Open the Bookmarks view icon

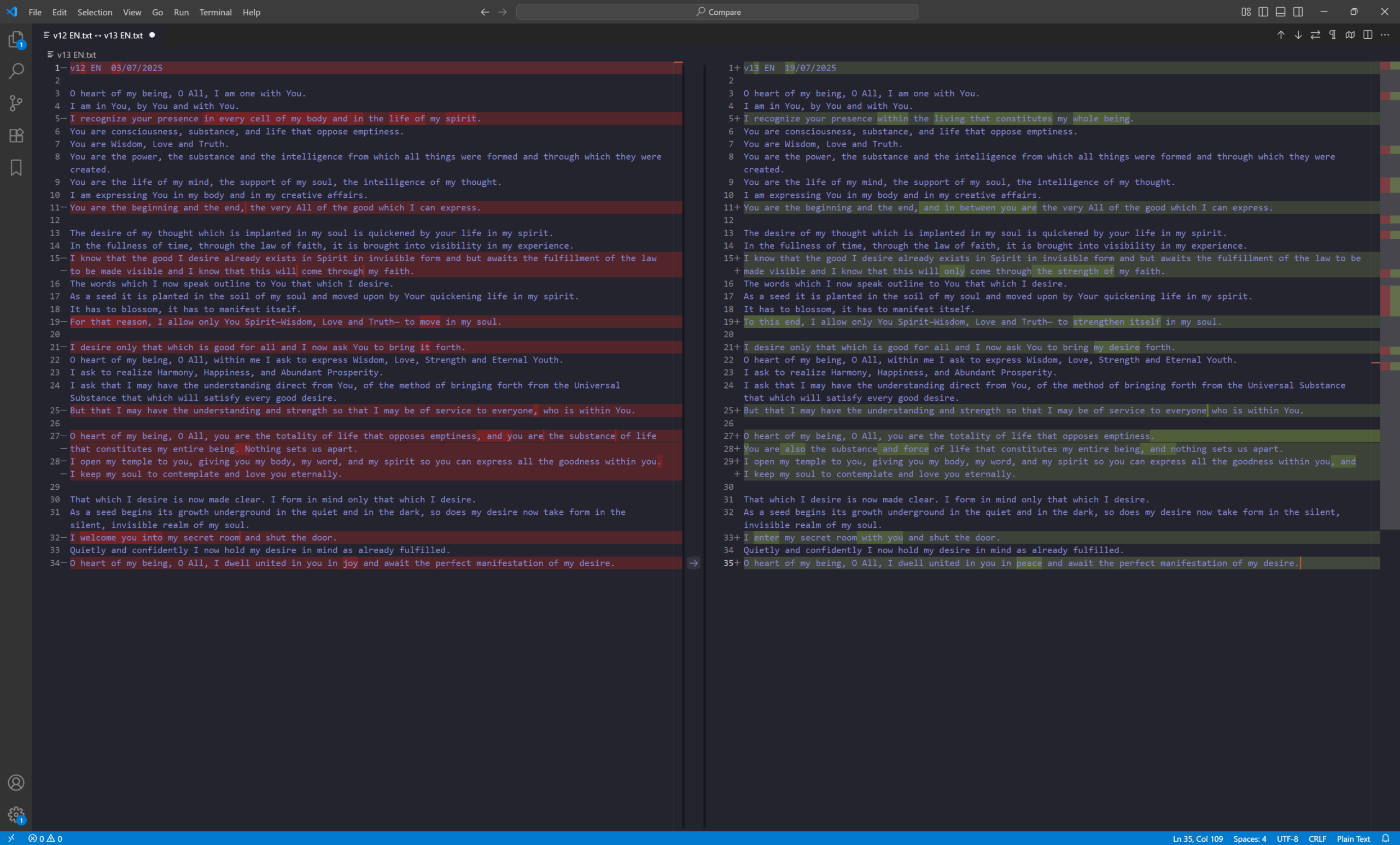(16, 167)
